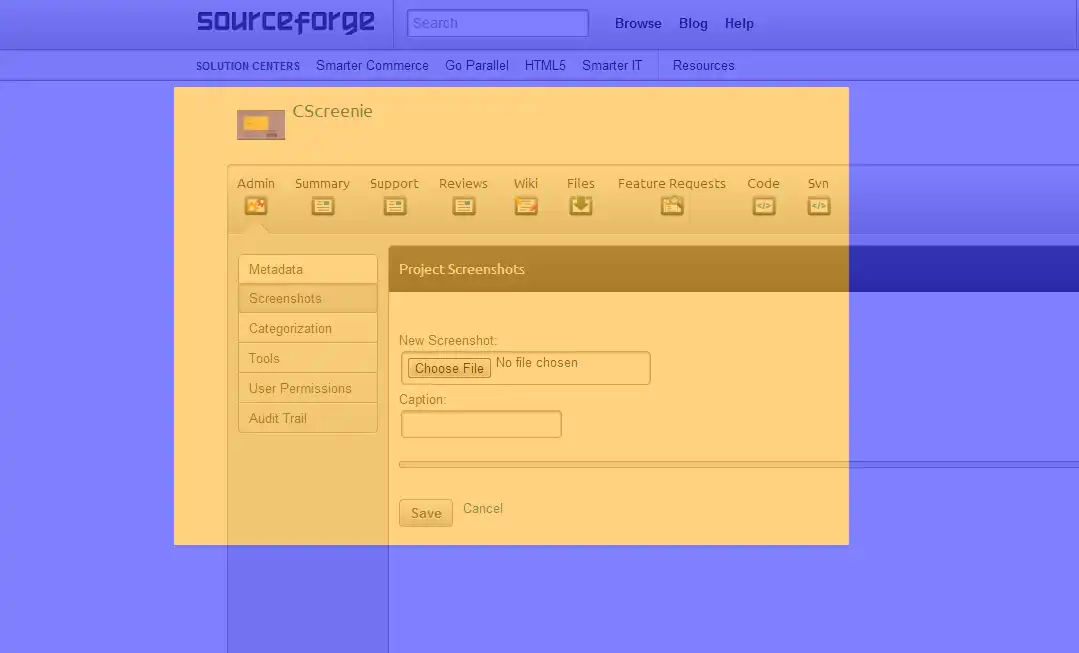Open the Smarter IT solution center
This screenshot has width=1079, height=653.
(612, 65)
